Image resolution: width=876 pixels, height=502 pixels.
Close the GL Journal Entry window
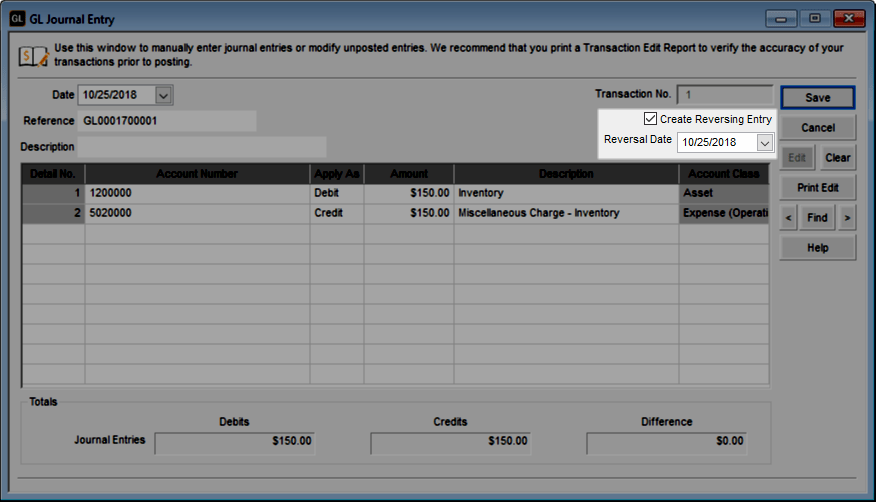pyautogui.click(x=849, y=18)
